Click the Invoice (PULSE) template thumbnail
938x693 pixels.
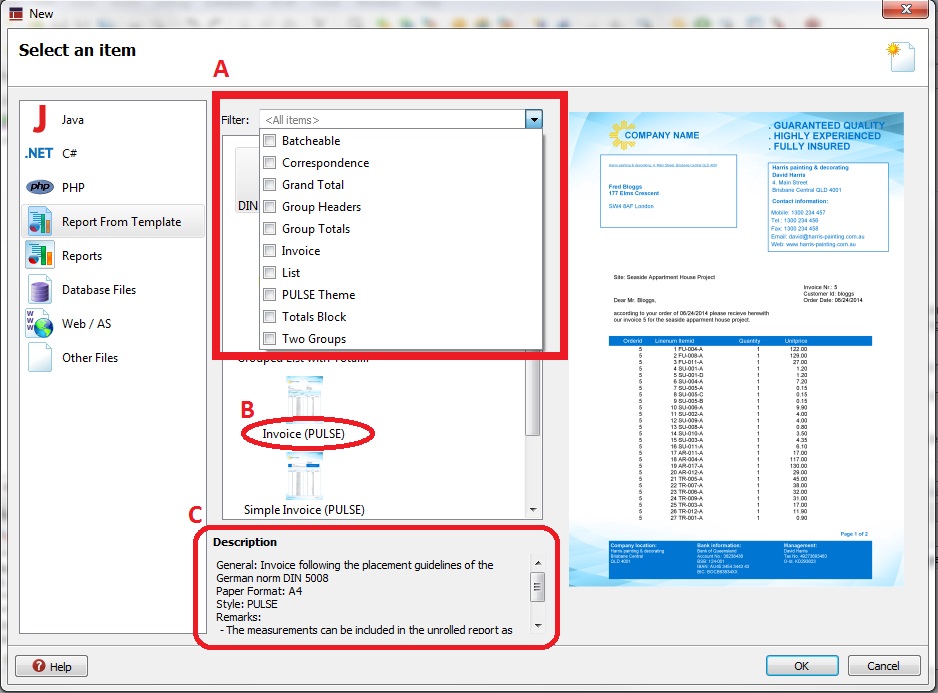pos(304,396)
